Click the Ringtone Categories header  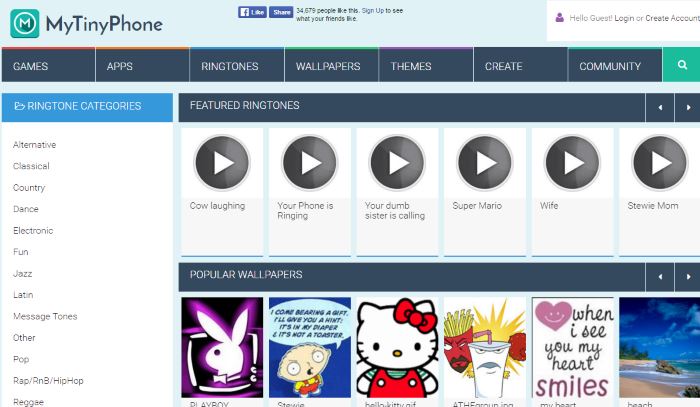point(87,107)
